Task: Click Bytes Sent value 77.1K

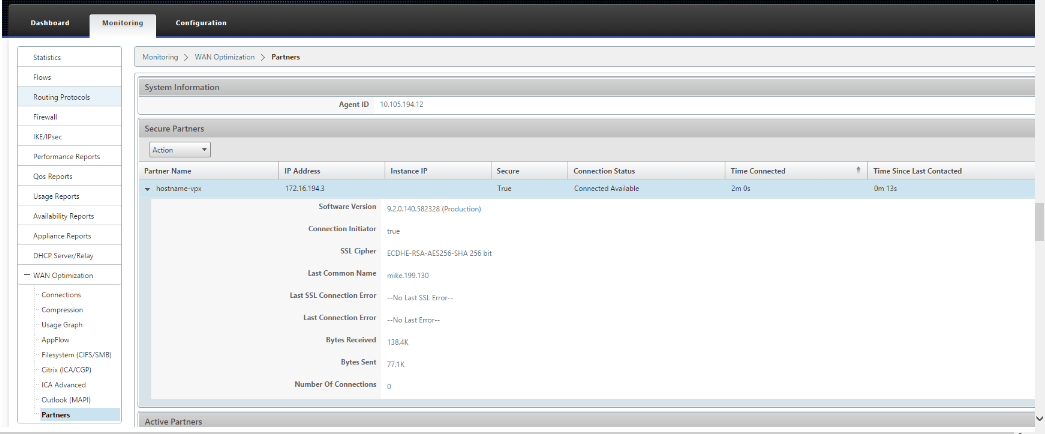Action: click(395, 363)
